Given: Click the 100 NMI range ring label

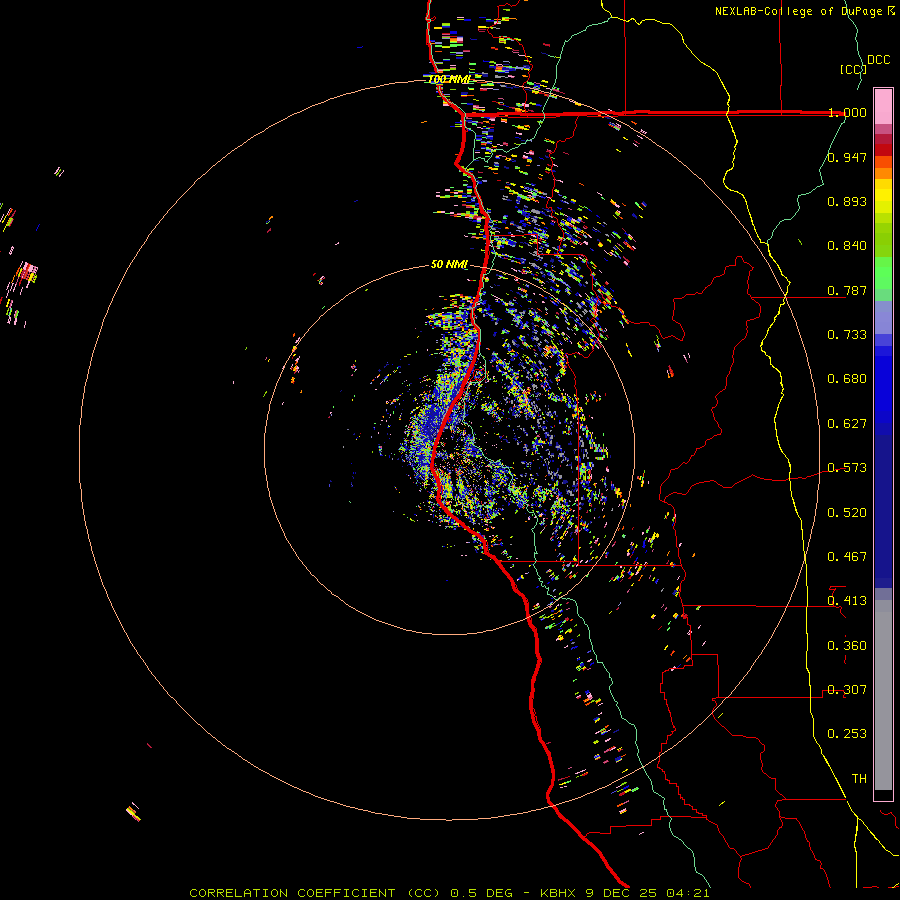Looking at the screenshot, I should click(x=449, y=79).
